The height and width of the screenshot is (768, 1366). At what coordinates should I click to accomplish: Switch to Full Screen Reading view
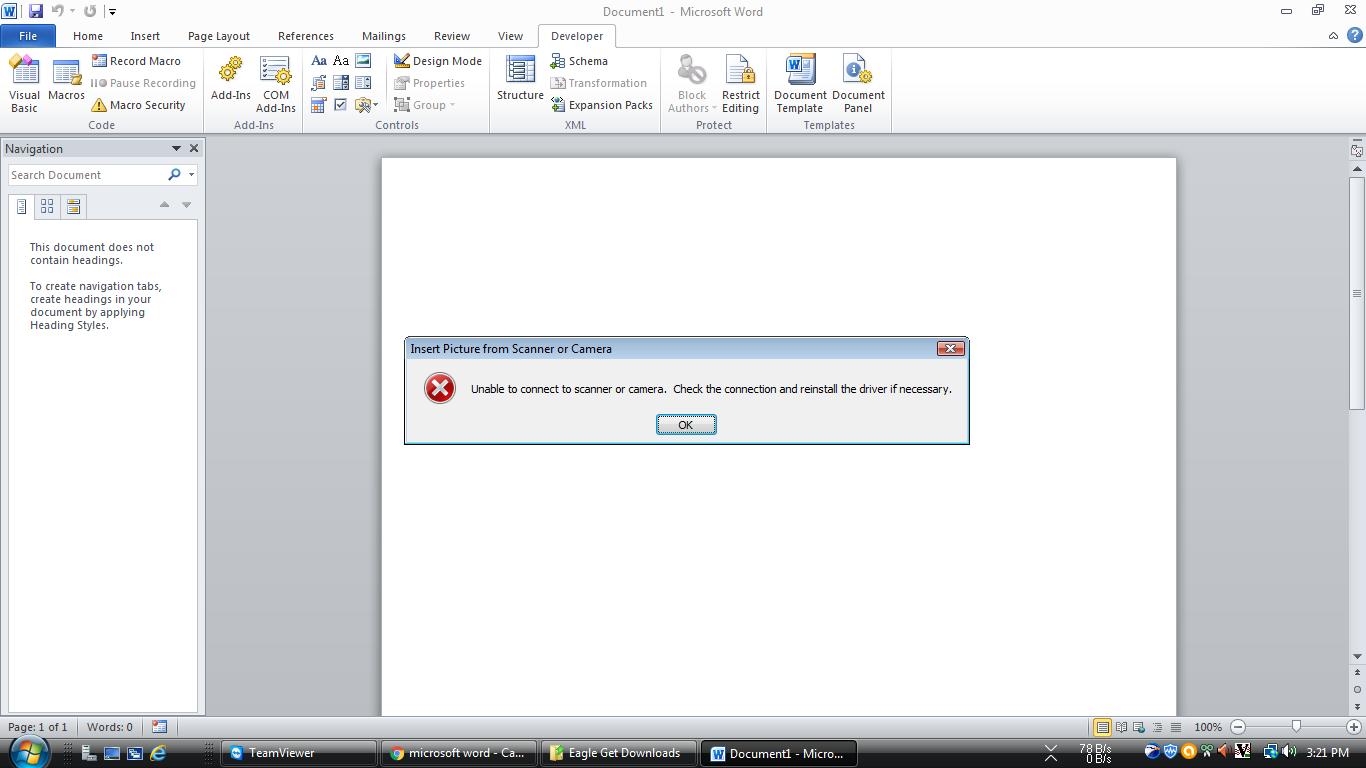(x=1121, y=727)
